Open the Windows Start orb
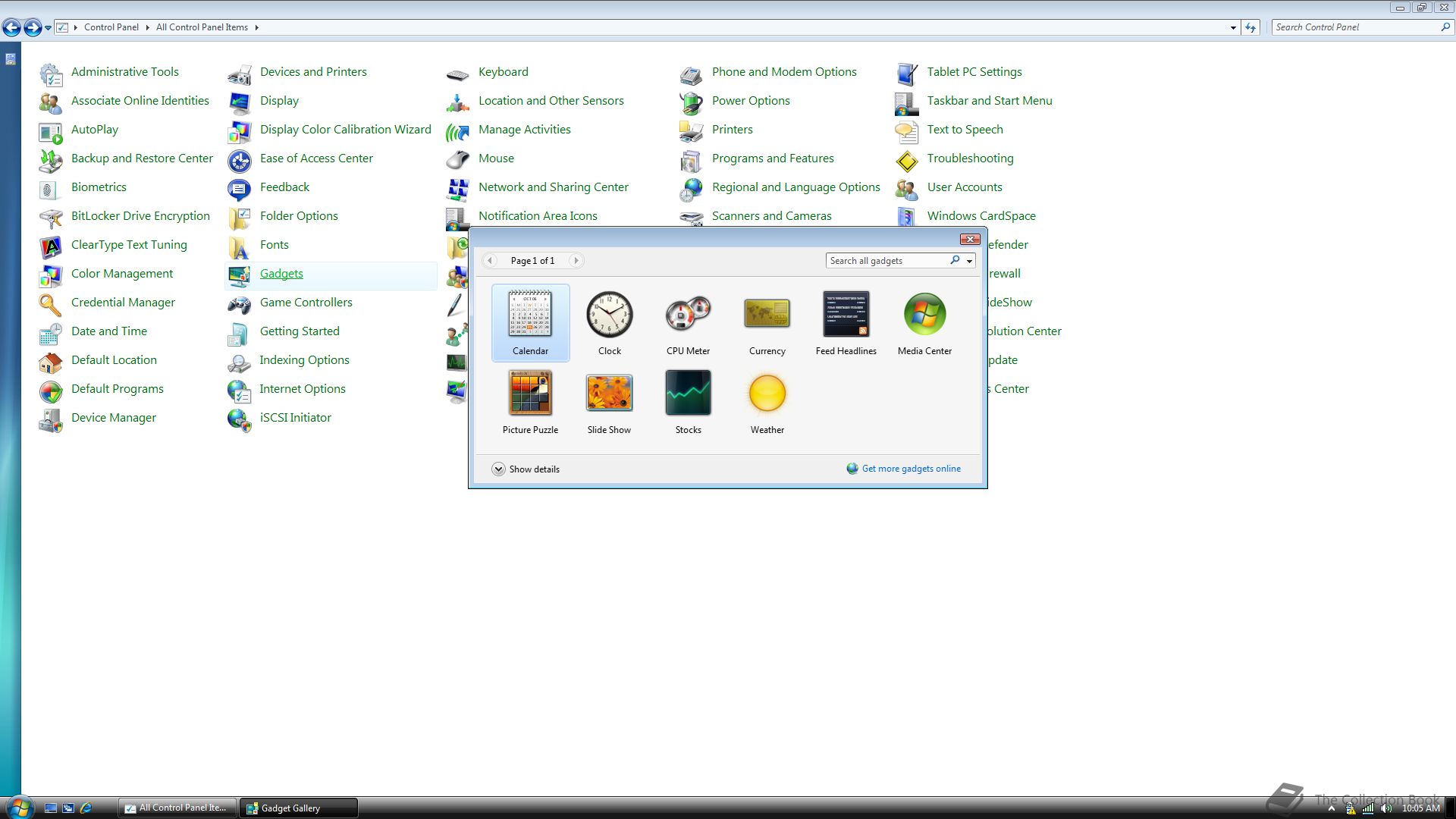 [x=19, y=806]
